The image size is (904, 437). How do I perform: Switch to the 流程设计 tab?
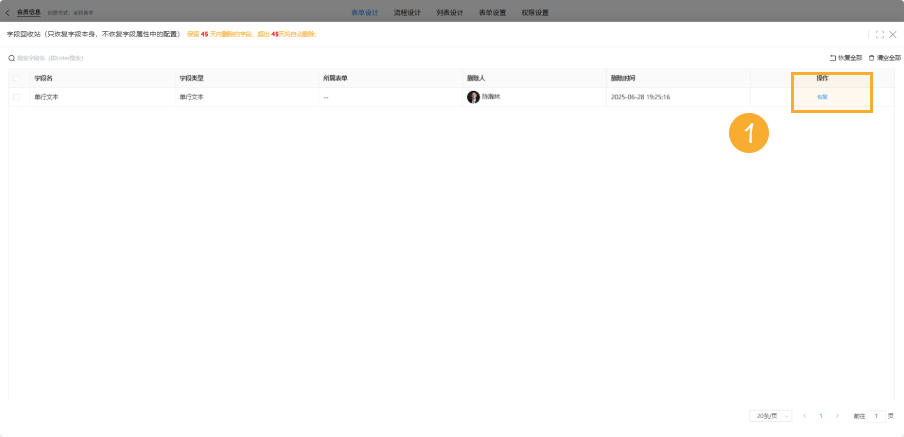pyautogui.click(x=407, y=12)
